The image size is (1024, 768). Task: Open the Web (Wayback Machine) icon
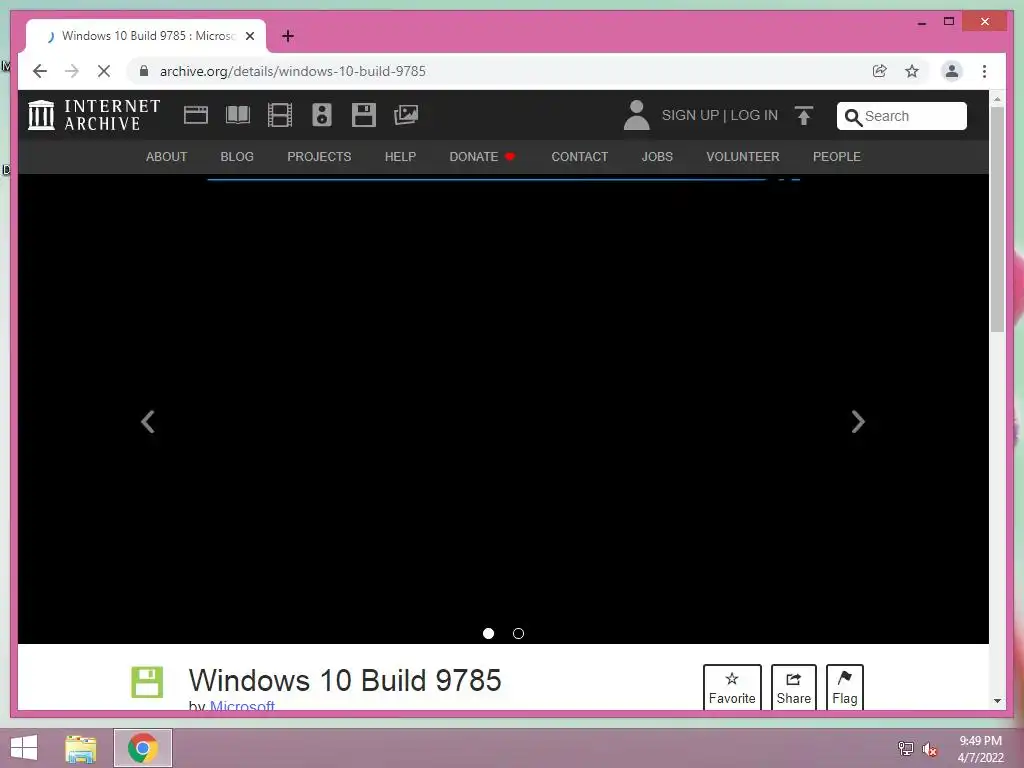pyautogui.click(x=195, y=116)
